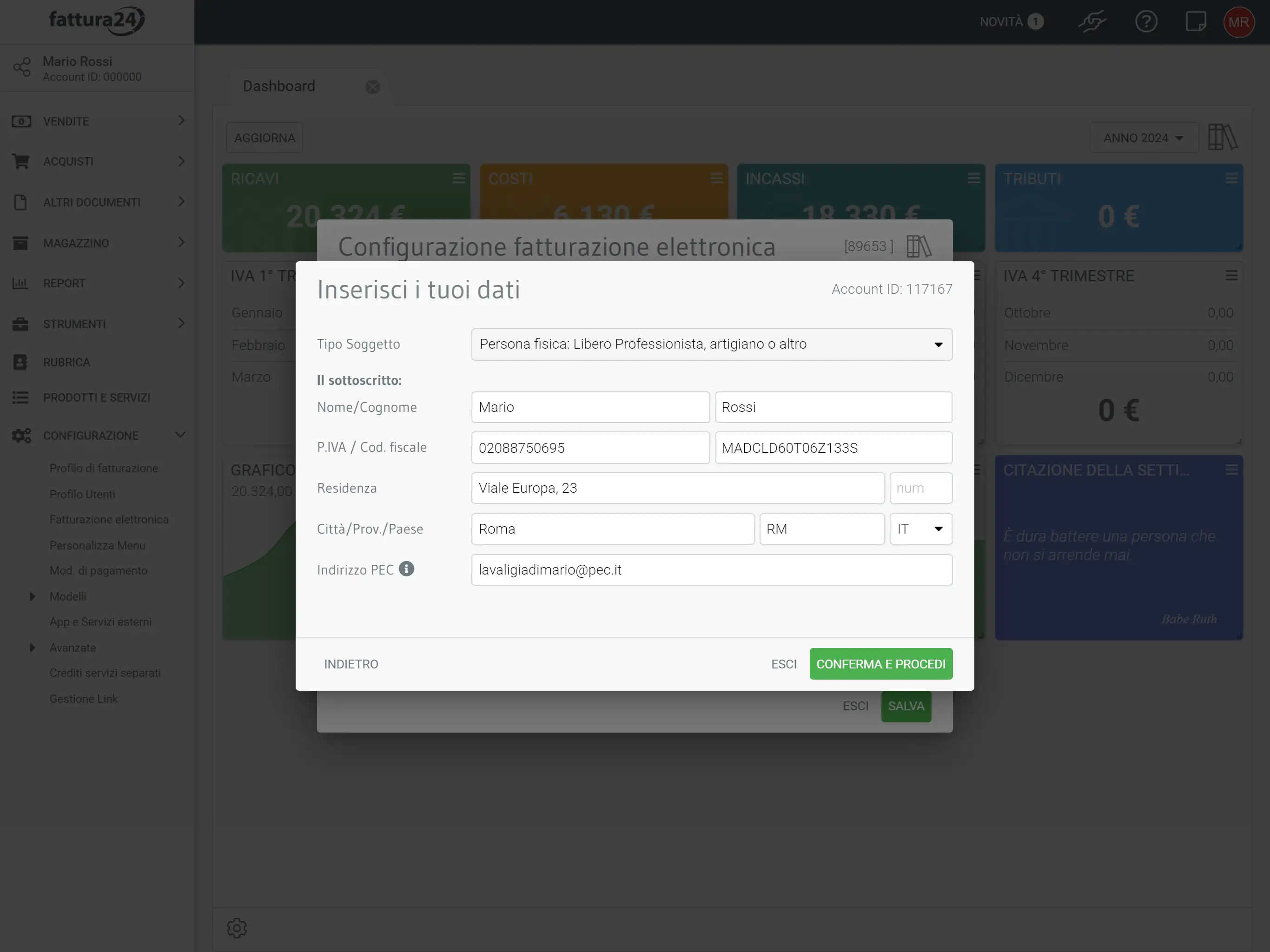Click ESCI in the Inserisci i tuoi dati dialog
The image size is (1270, 952).
coord(784,664)
